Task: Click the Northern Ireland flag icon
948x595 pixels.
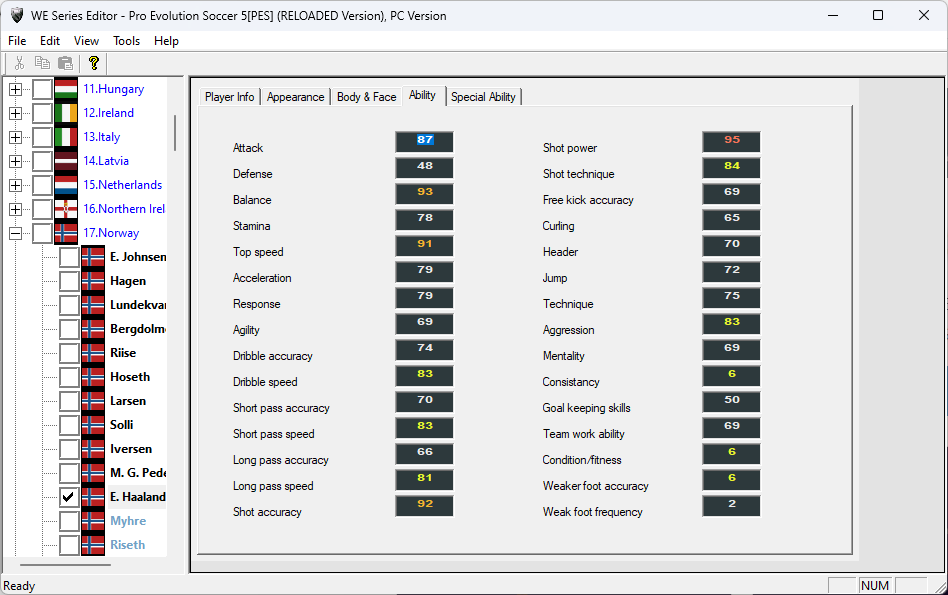Action: (66, 209)
